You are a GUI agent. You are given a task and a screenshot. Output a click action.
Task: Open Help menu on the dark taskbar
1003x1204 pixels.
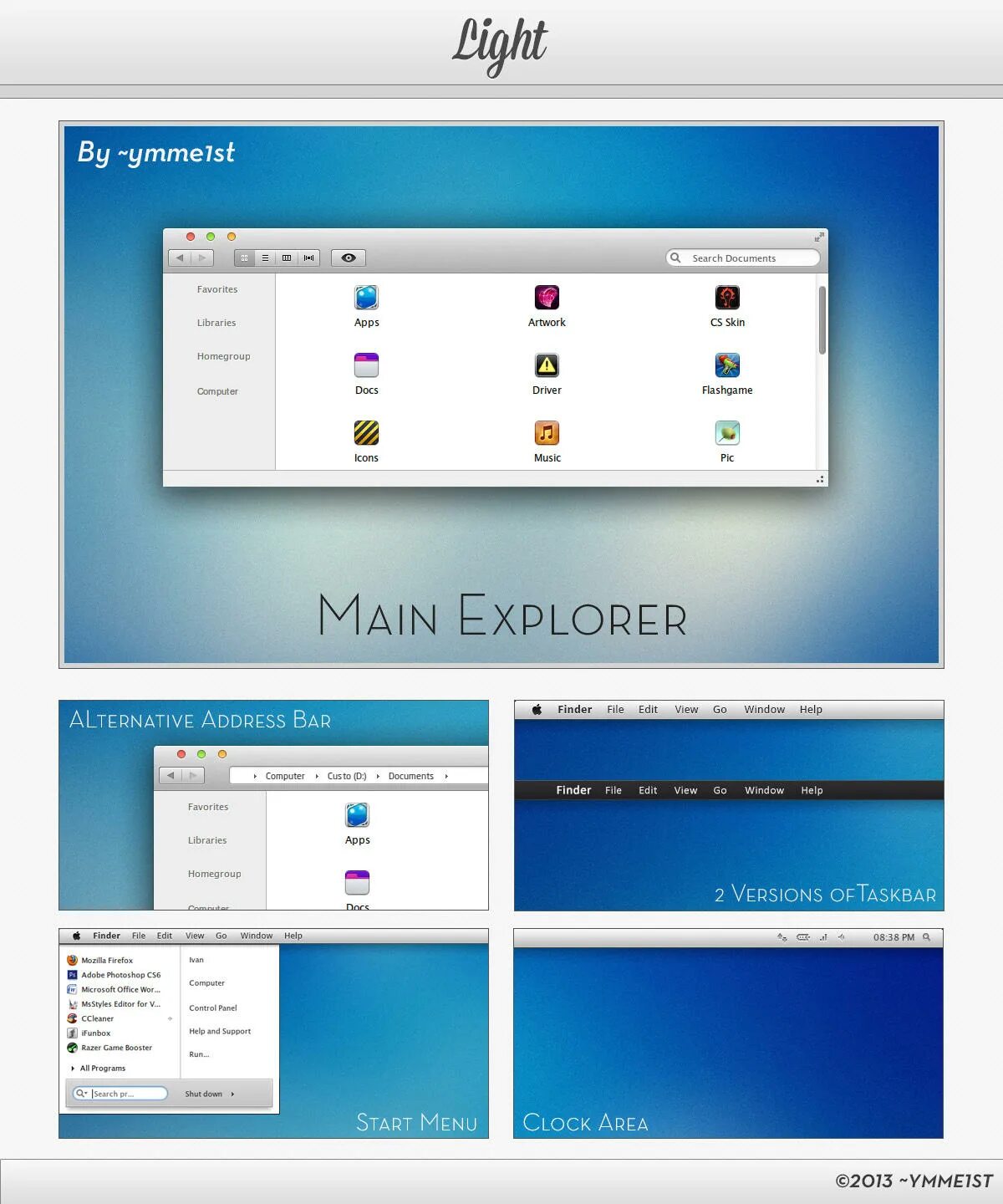[812, 790]
